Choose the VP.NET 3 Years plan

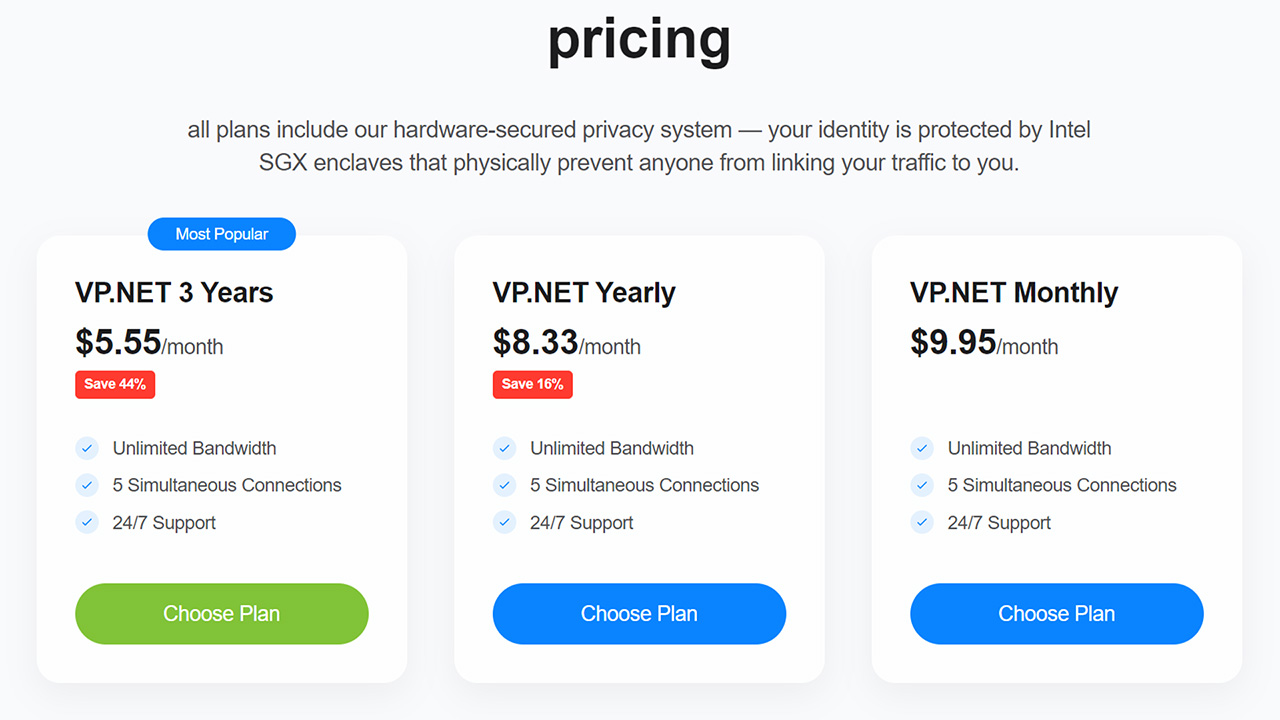[x=222, y=614]
